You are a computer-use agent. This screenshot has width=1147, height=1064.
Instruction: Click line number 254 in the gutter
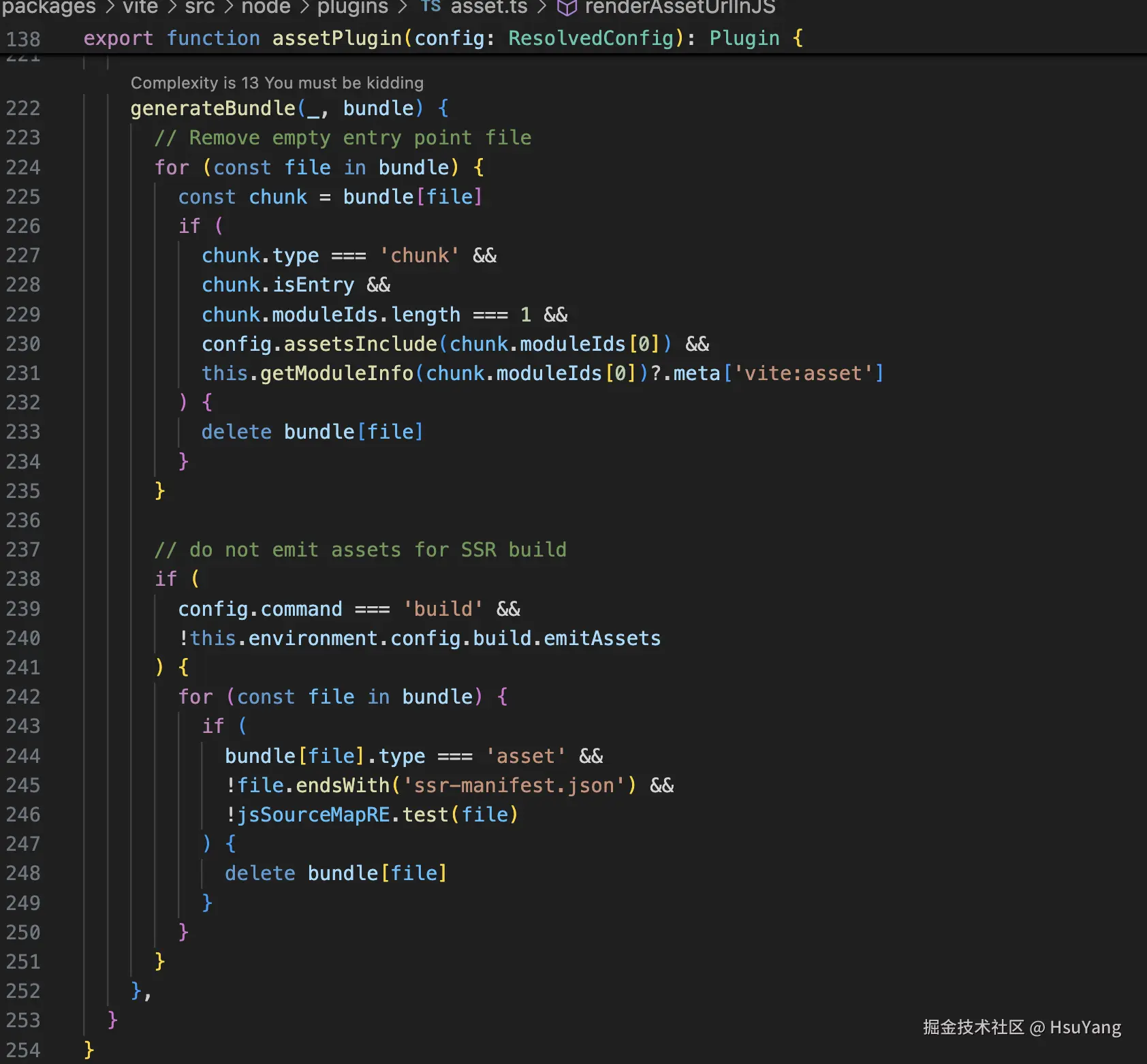(23, 1050)
